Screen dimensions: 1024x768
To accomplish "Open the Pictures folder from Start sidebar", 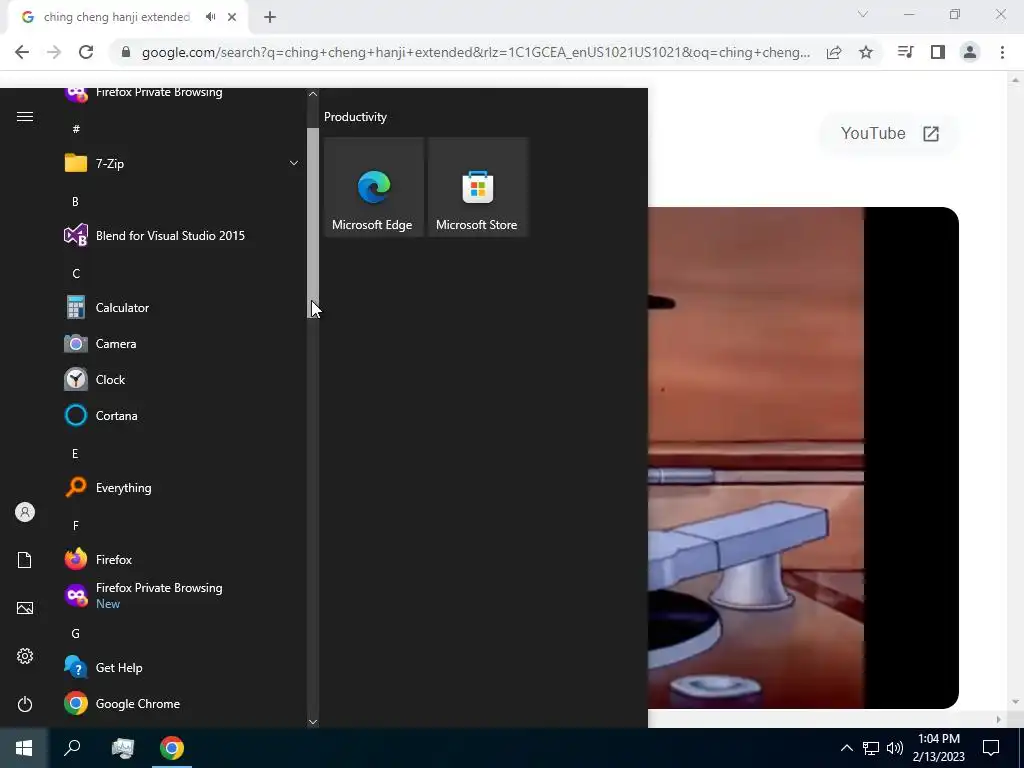I will pos(25,608).
